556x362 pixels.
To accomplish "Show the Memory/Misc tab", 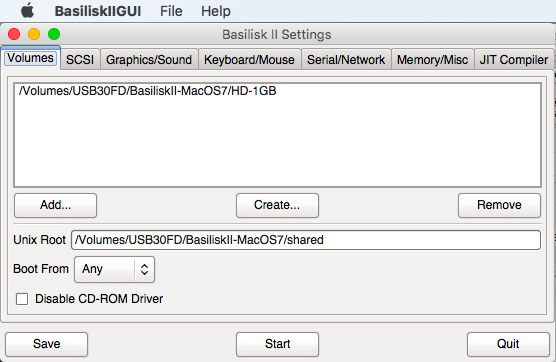I will point(433,60).
